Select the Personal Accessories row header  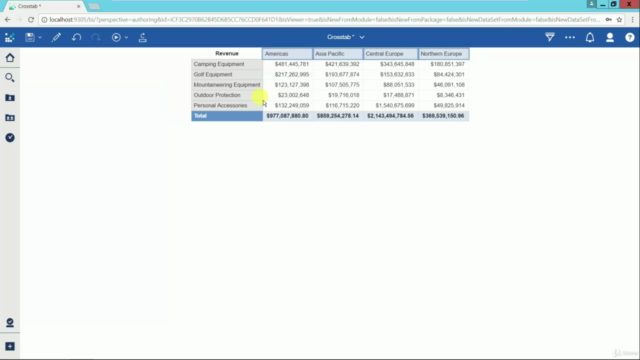click(x=227, y=105)
